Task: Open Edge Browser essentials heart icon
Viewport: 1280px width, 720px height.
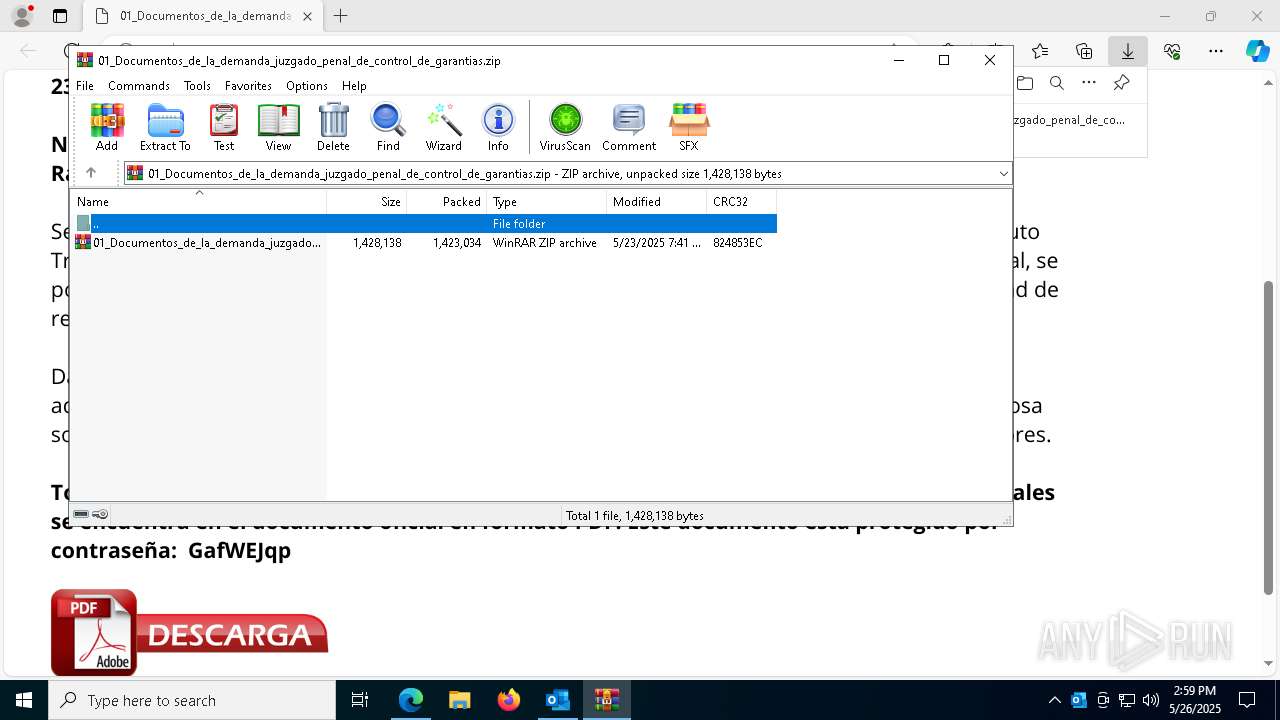Action: click(1172, 51)
